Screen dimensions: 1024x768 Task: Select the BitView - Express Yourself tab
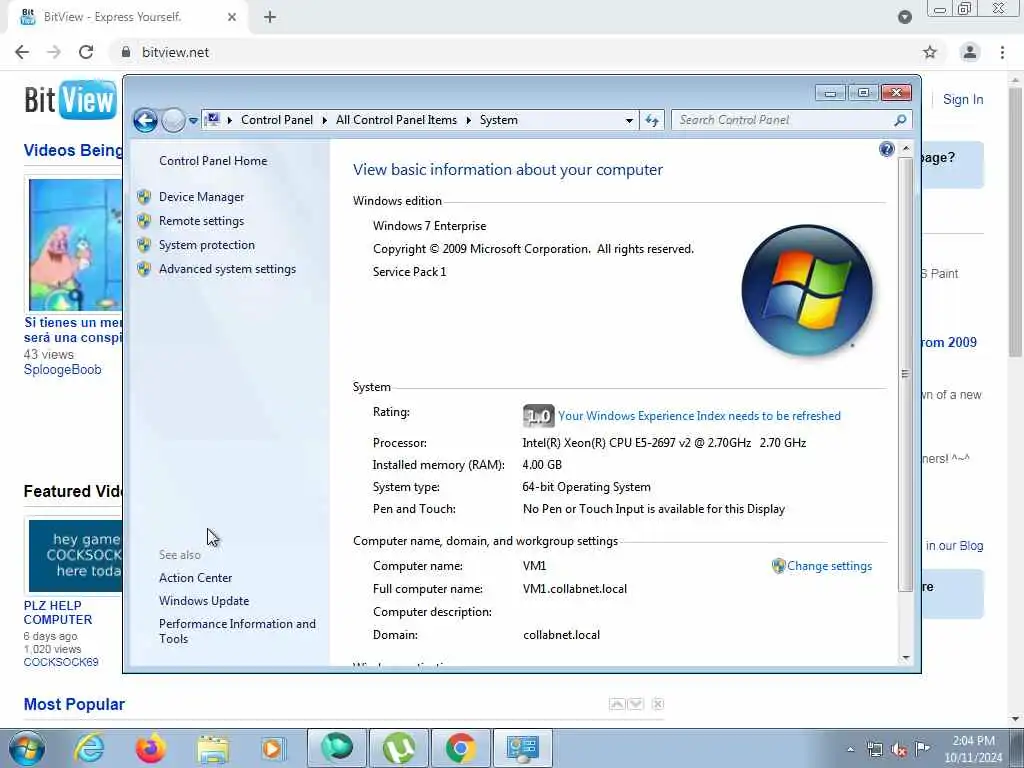point(128,18)
